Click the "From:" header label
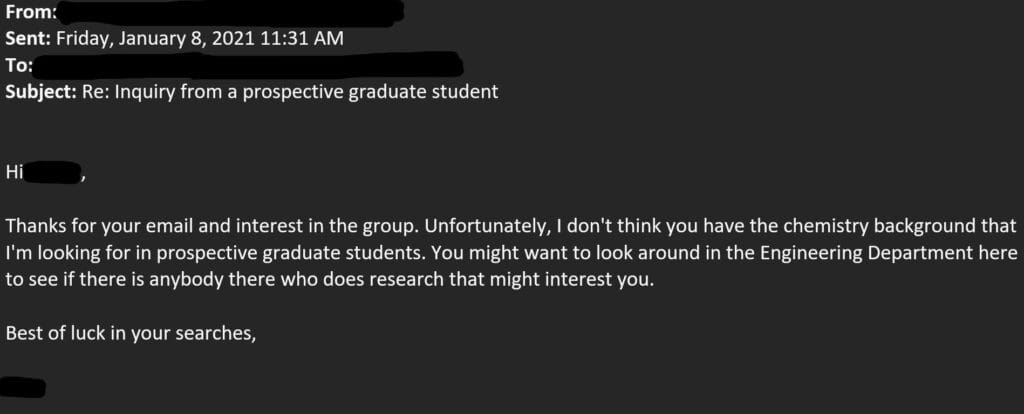Screen dimensions: 1024x414 point(28,14)
